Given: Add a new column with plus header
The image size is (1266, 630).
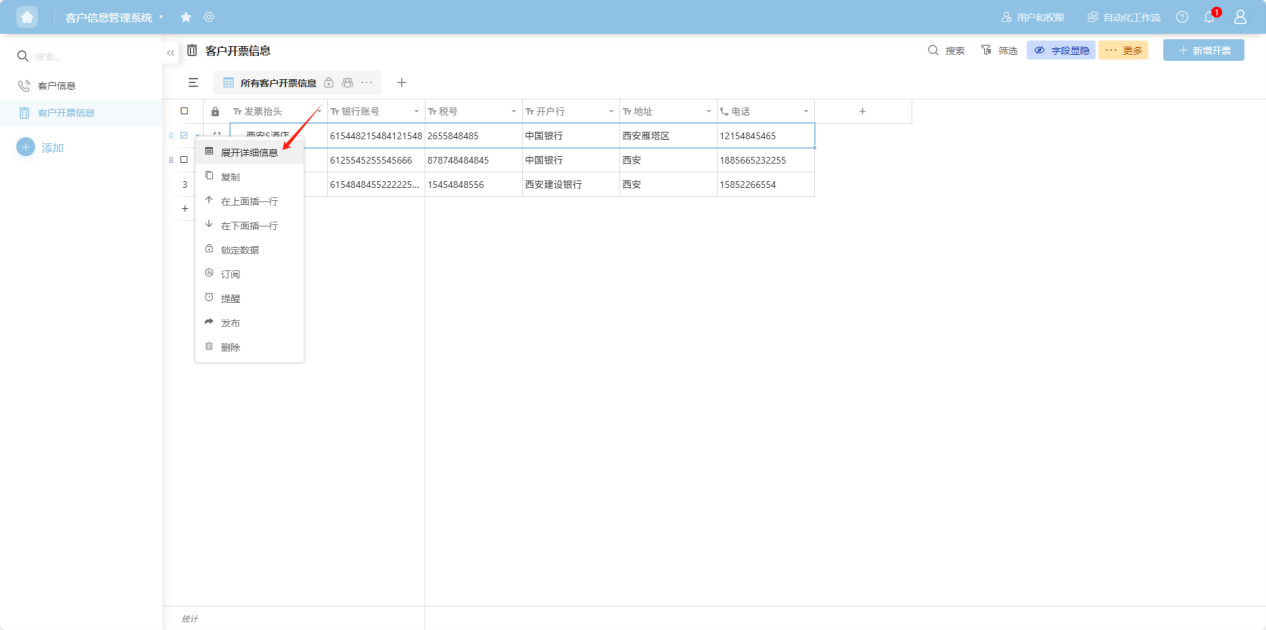Looking at the screenshot, I should [x=862, y=111].
